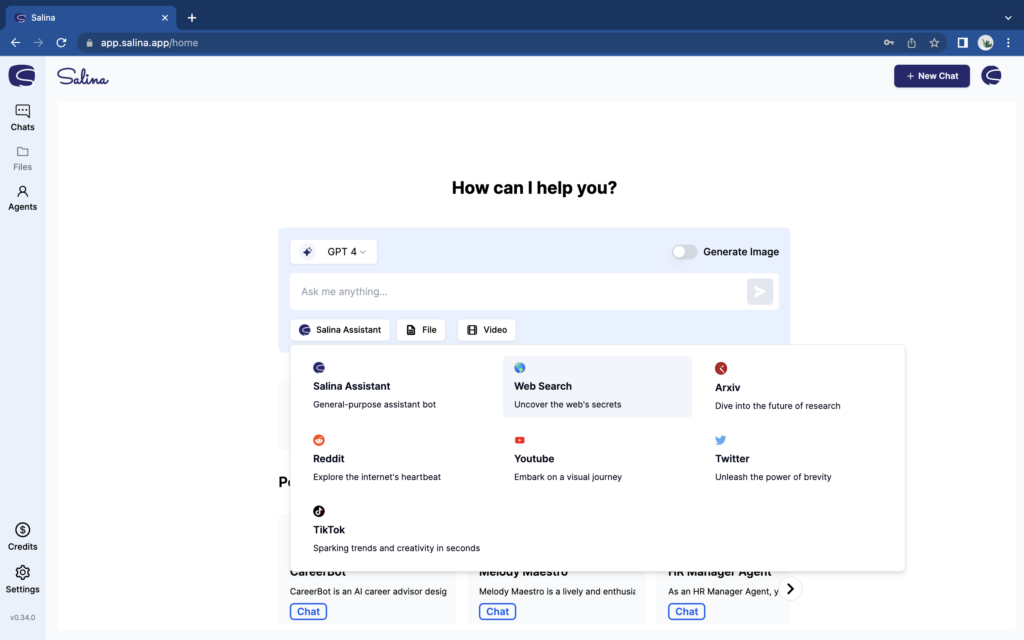1024x640 pixels.
Task: Click the Salina wordmark in header
Action: click(82, 77)
